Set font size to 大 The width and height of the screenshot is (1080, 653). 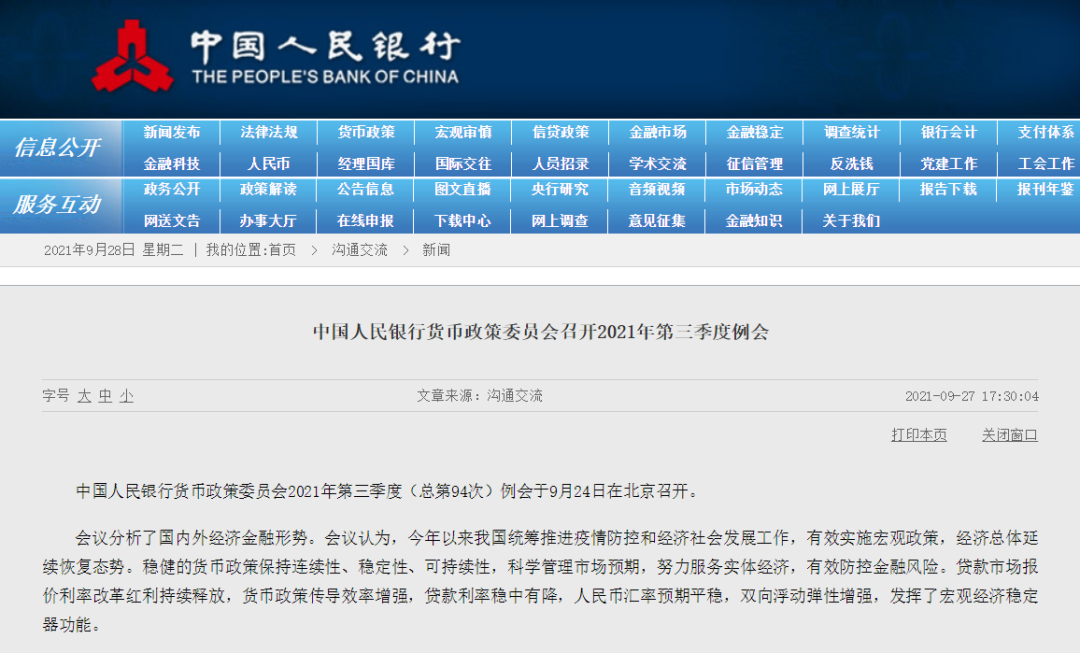click(84, 396)
